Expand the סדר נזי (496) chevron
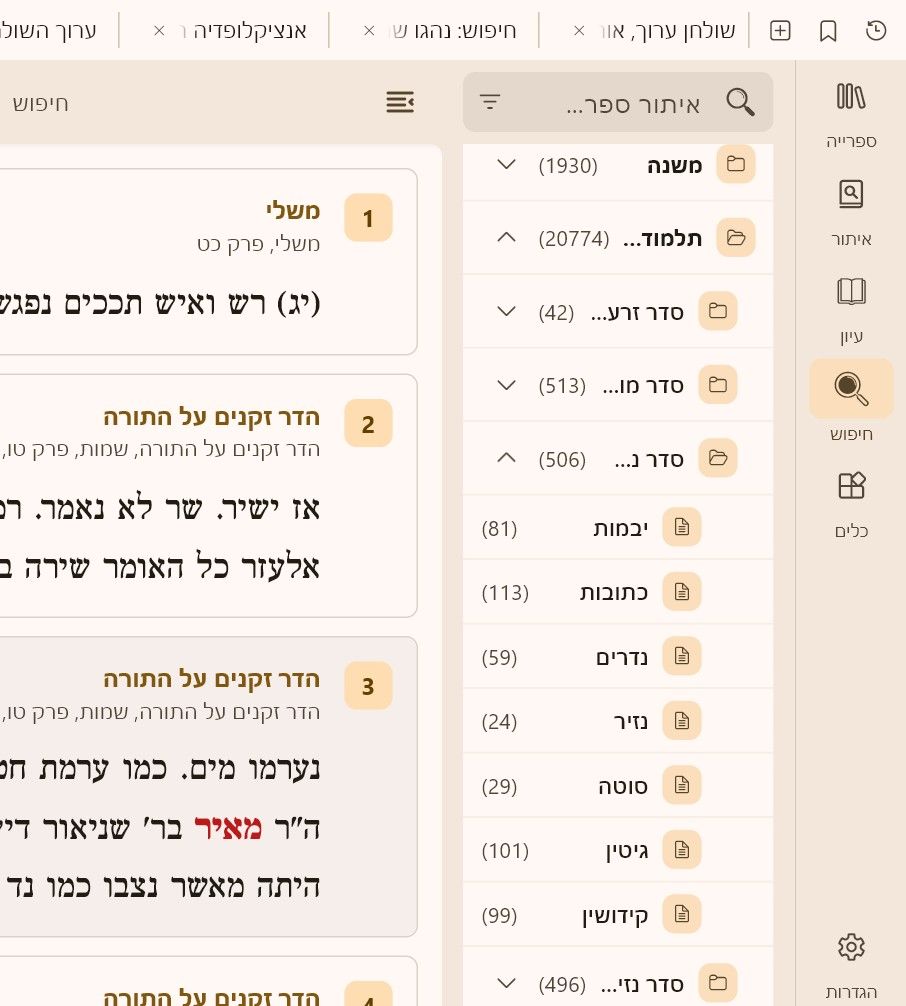Screen dimensions: 906x1006 click(x=506, y=983)
